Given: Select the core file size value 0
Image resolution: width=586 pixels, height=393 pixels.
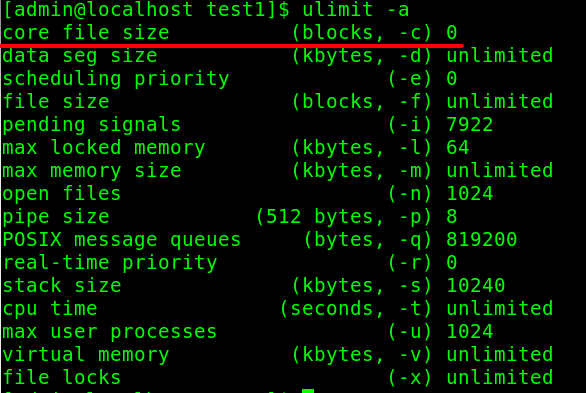Looking at the screenshot, I should pos(451,33).
